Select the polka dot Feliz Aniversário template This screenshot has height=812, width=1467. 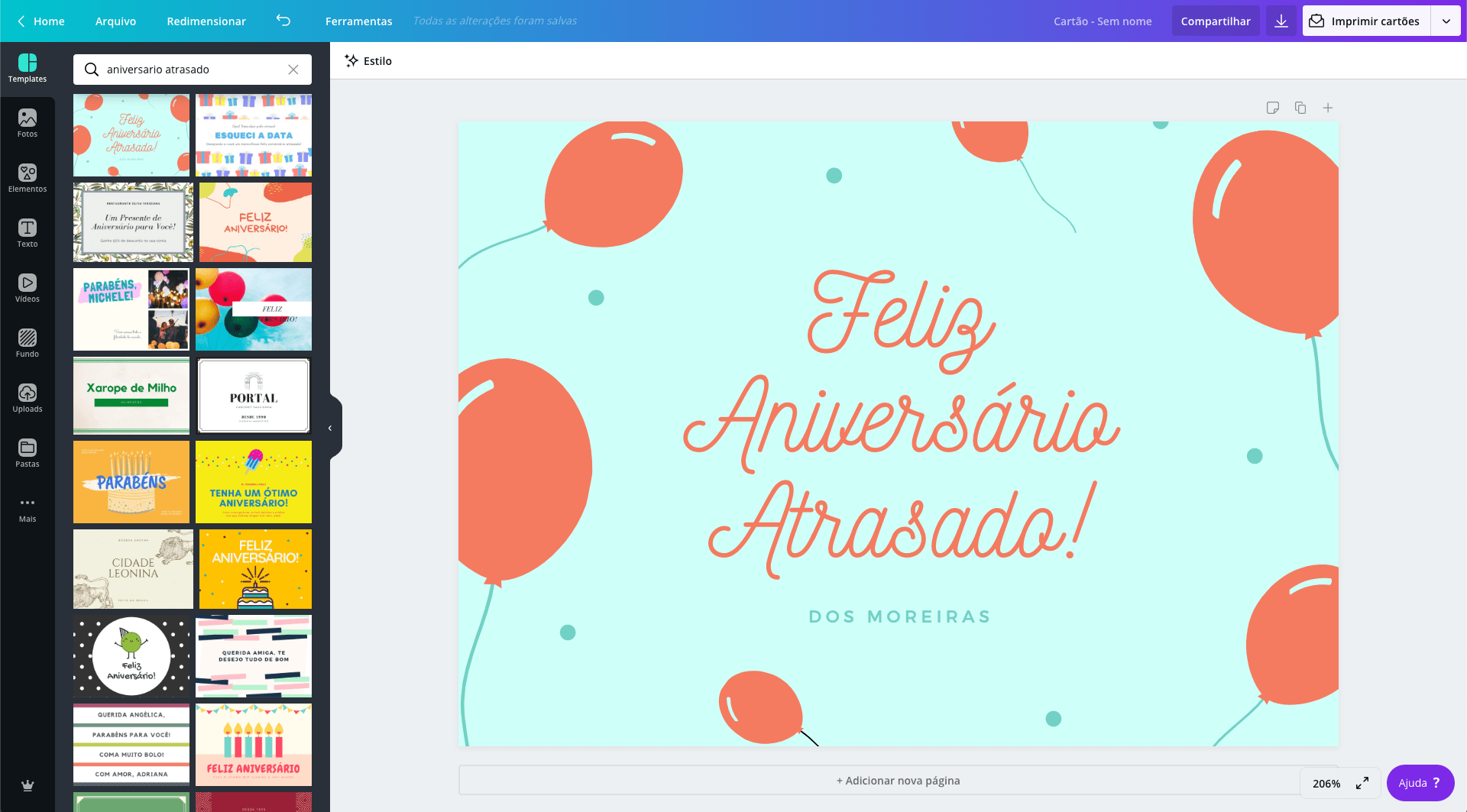[x=131, y=656]
